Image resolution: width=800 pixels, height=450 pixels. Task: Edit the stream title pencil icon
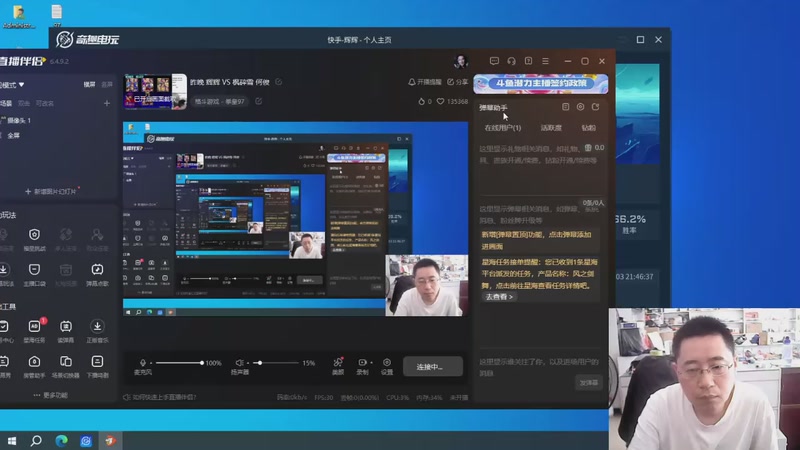click(279, 82)
